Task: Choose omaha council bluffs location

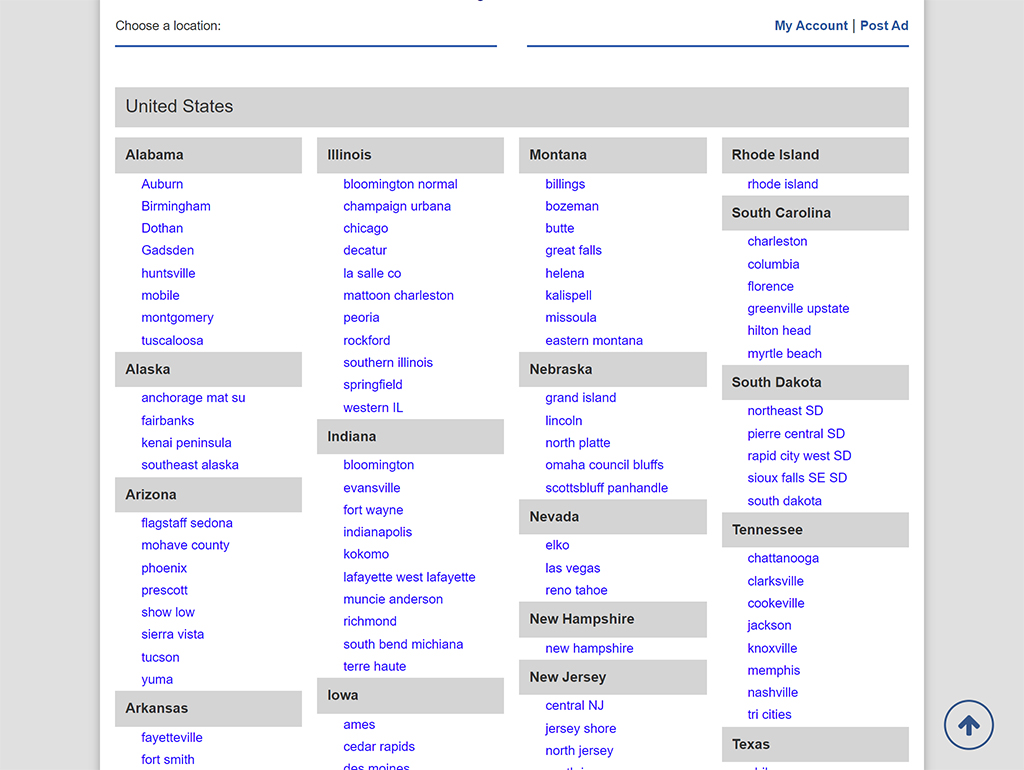Action: pos(604,465)
